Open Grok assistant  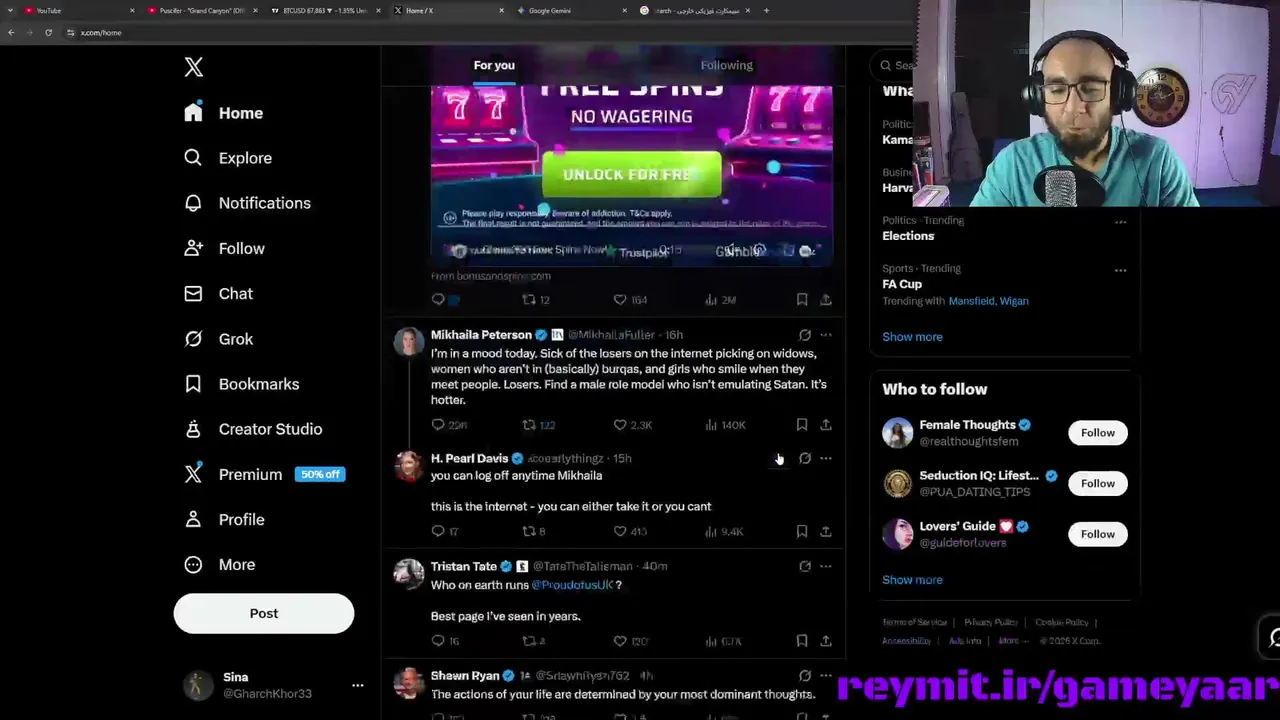click(x=218, y=339)
